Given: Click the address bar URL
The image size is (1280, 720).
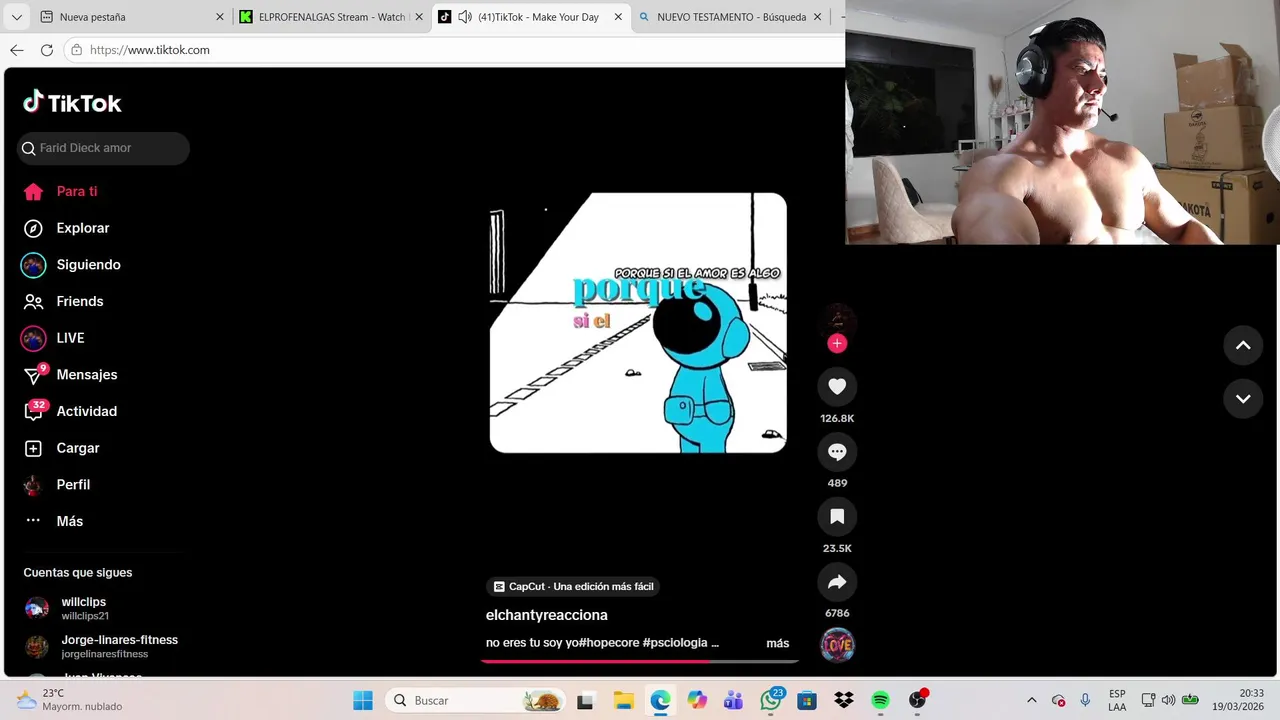Looking at the screenshot, I should 150,50.
